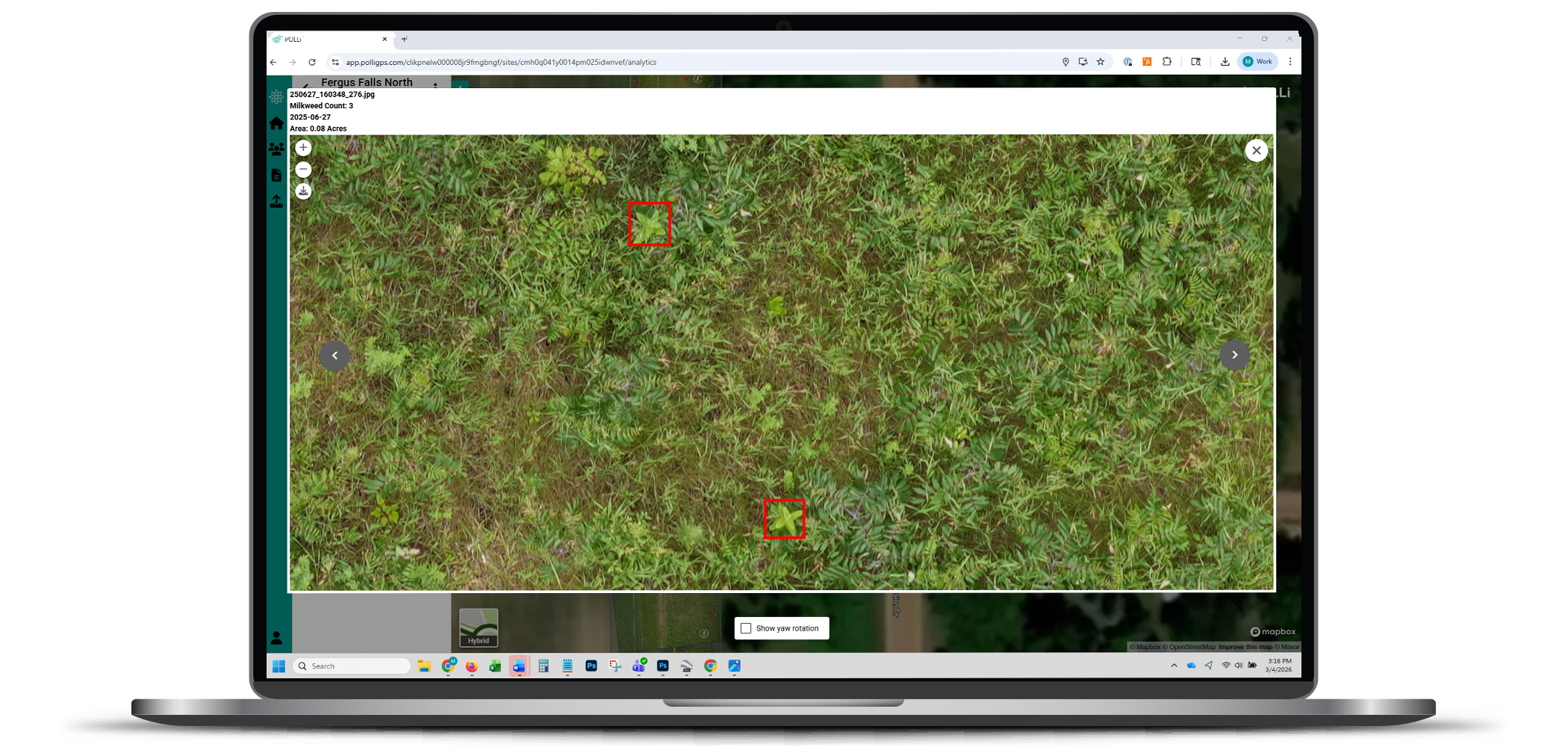1568x753 pixels.
Task: Open the HubSpot extension
Action: point(1147,62)
